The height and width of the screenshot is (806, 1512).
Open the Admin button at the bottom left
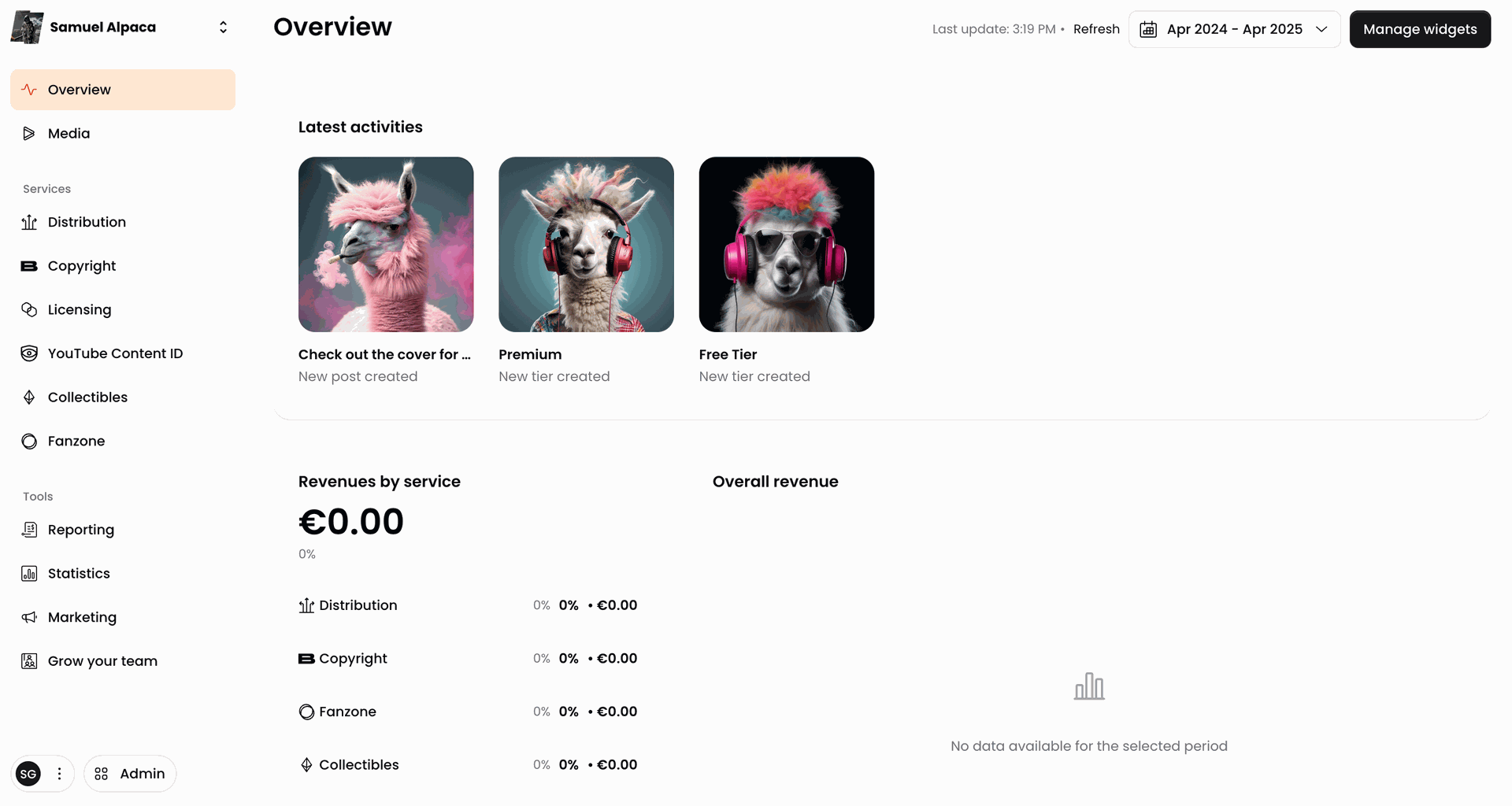130,774
